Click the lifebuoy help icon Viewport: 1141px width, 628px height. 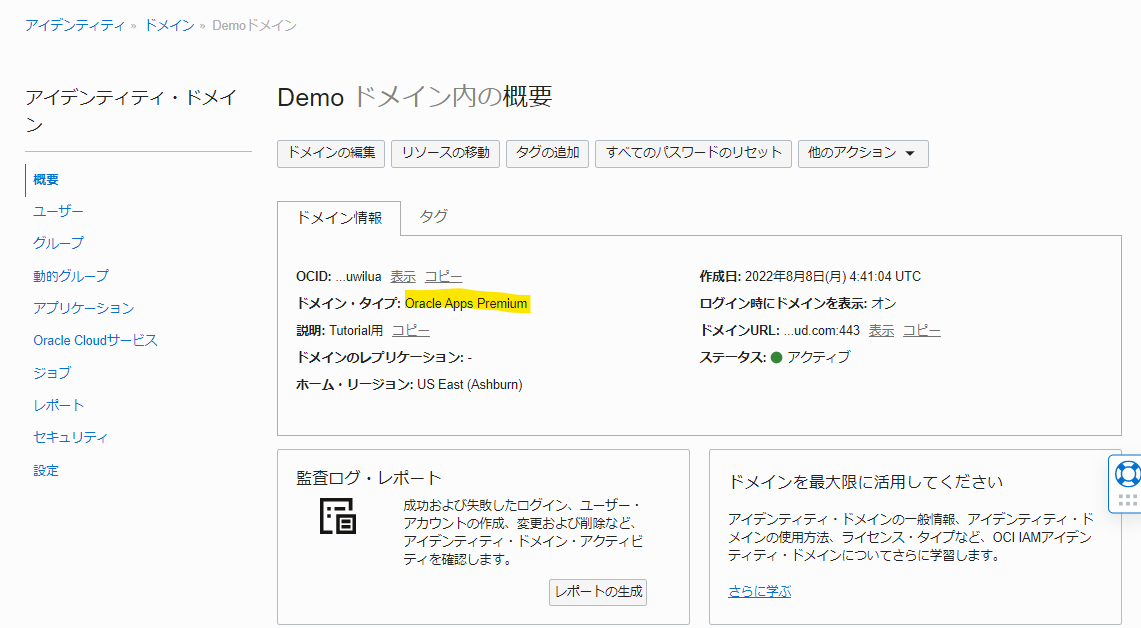pos(1128,473)
